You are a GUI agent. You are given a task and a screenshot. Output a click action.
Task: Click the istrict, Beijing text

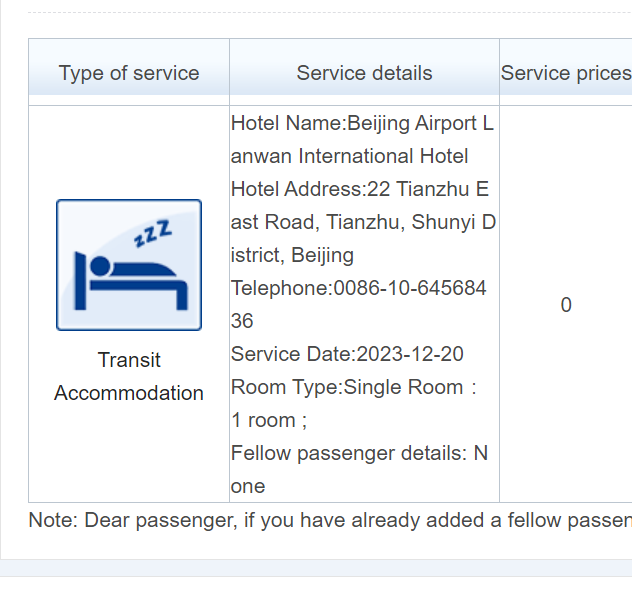pos(292,255)
